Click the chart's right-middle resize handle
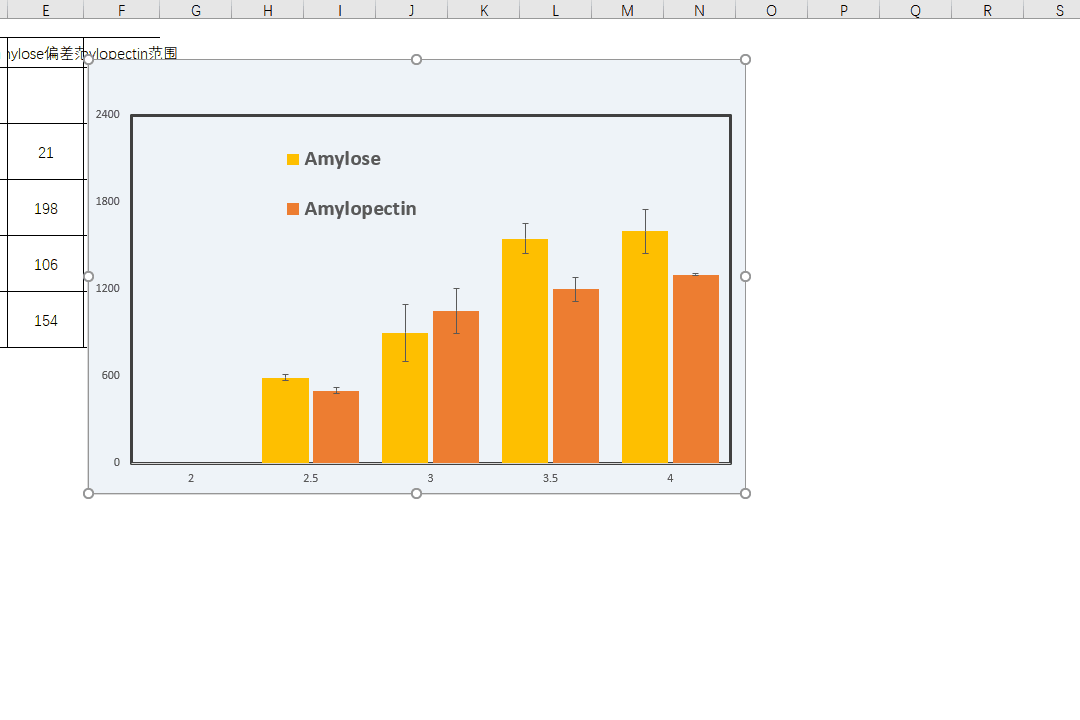The height and width of the screenshot is (720, 1080). tap(745, 276)
